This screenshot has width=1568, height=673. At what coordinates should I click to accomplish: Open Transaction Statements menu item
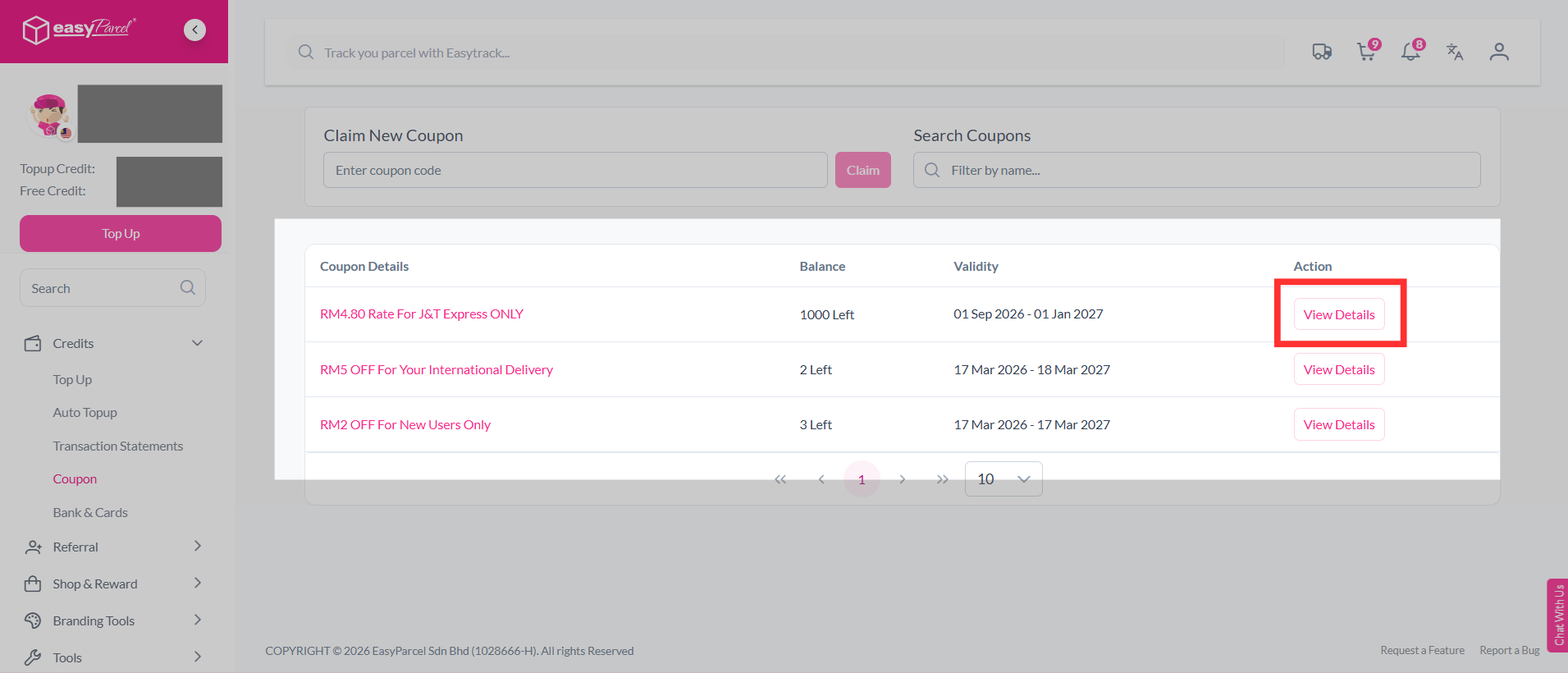coord(118,446)
